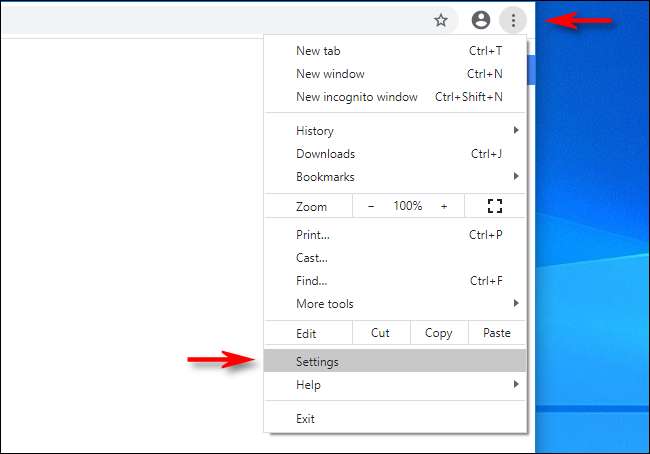
Task: Decrease zoom with the minus button
Action: [x=371, y=206]
